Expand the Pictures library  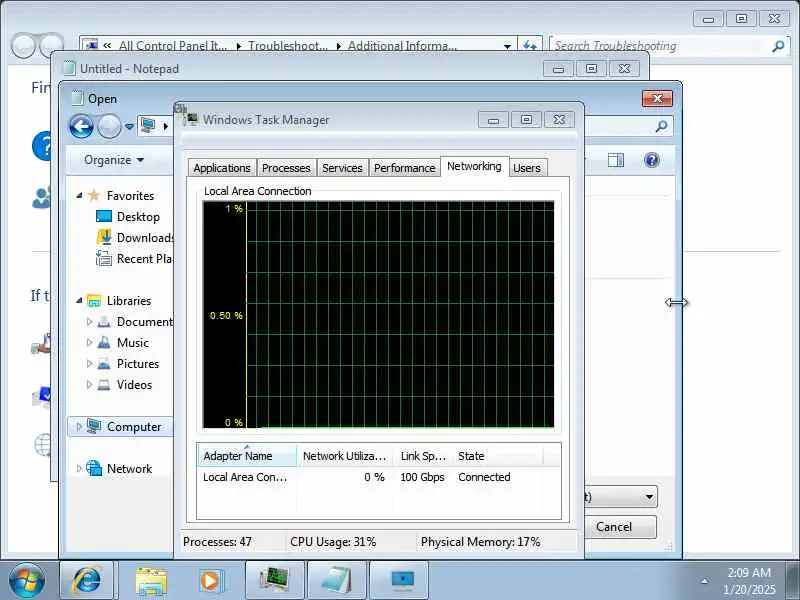(89, 363)
